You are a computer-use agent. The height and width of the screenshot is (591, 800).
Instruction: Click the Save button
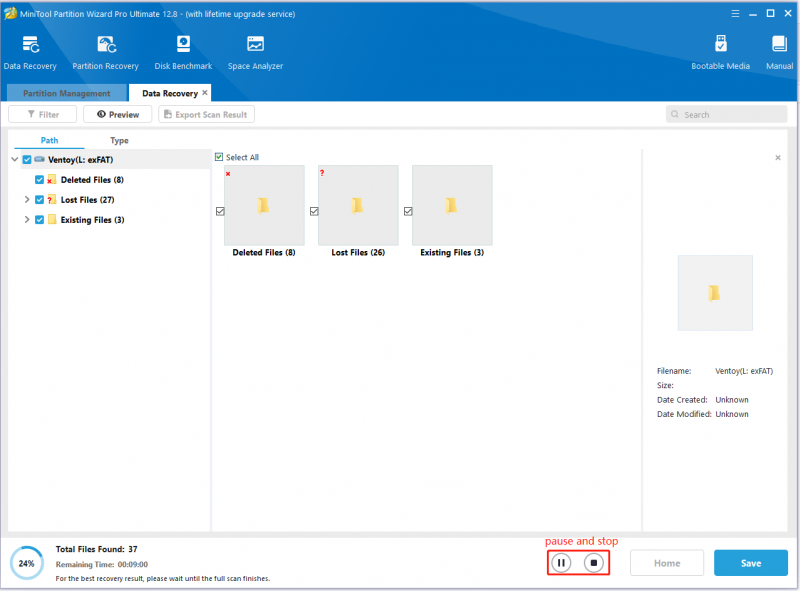coord(751,563)
